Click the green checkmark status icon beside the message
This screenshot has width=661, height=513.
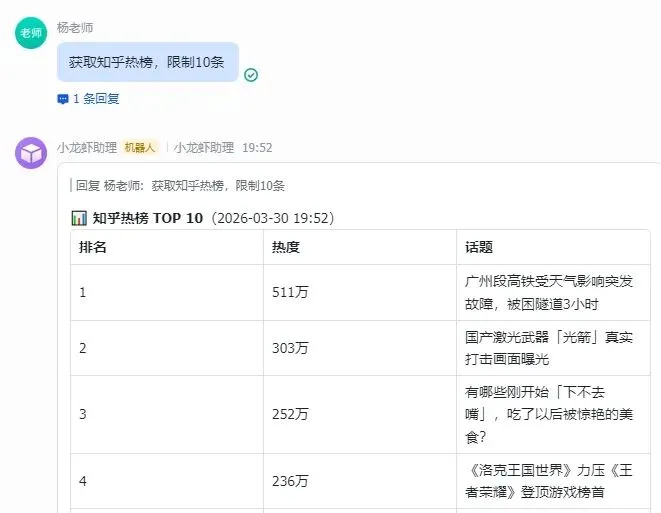coord(251,75)
